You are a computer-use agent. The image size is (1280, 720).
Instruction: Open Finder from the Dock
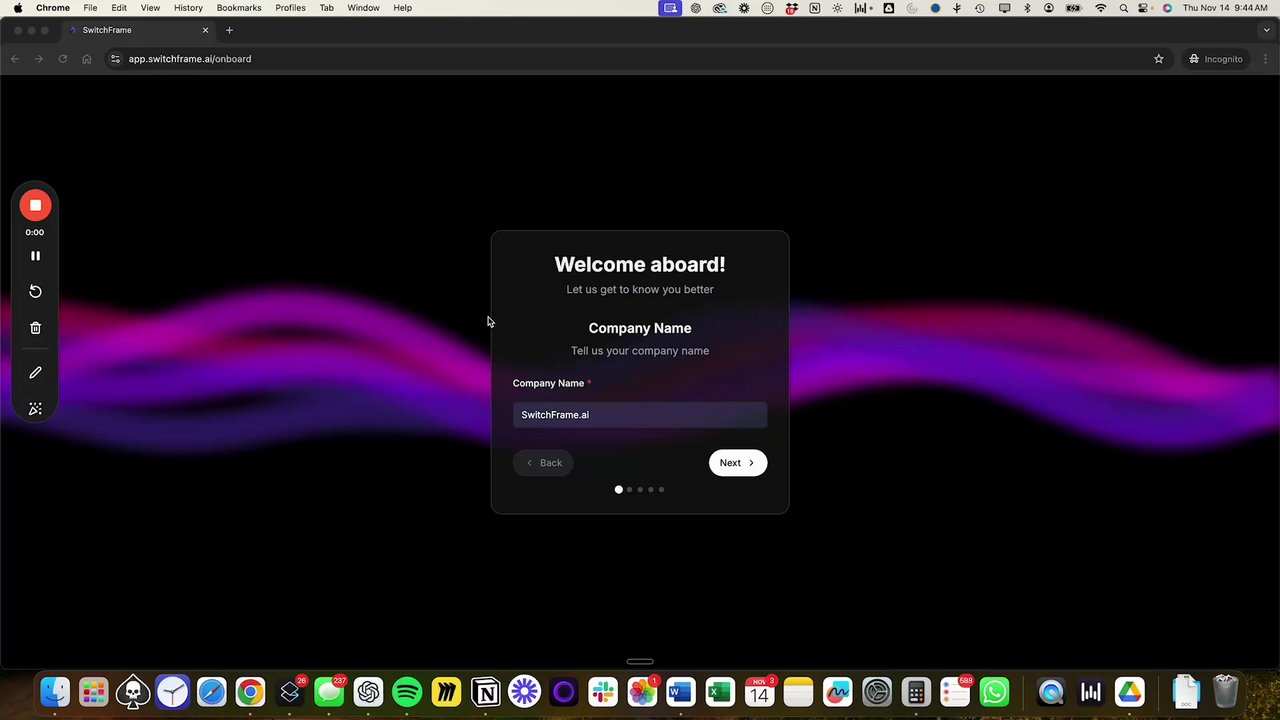(x=55, y=692)
